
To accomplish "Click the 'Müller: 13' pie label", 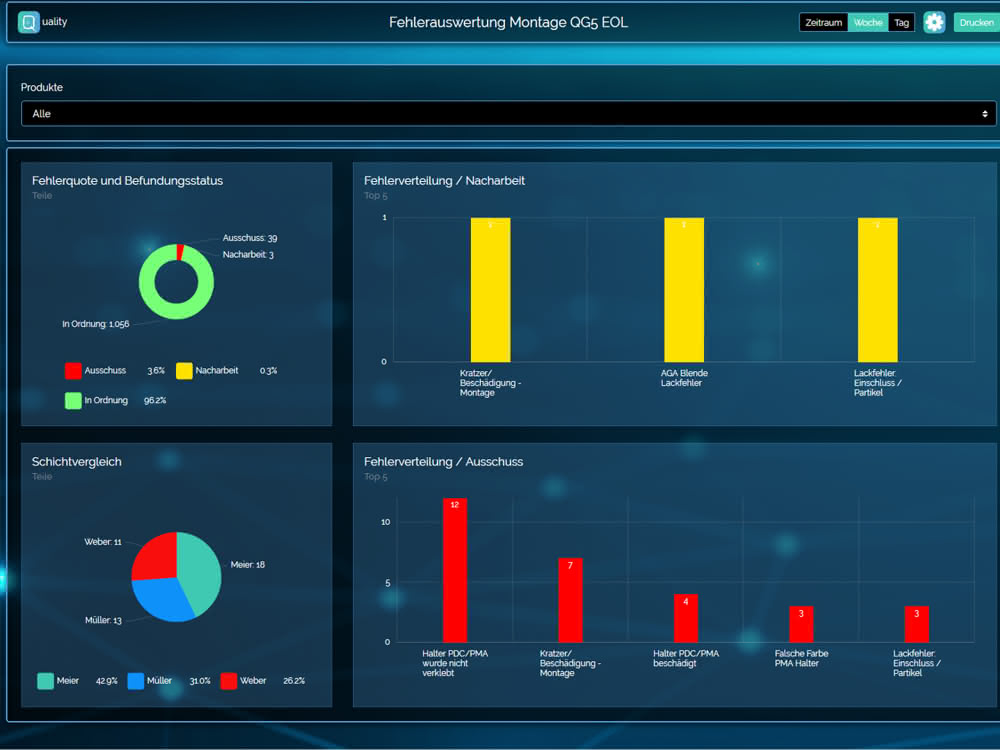I will [x=103, y=620].
